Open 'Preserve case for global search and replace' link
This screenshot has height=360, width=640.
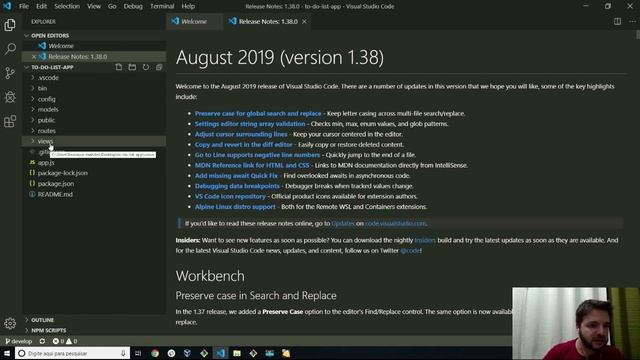pyautogui.click(x=258, y=113)
